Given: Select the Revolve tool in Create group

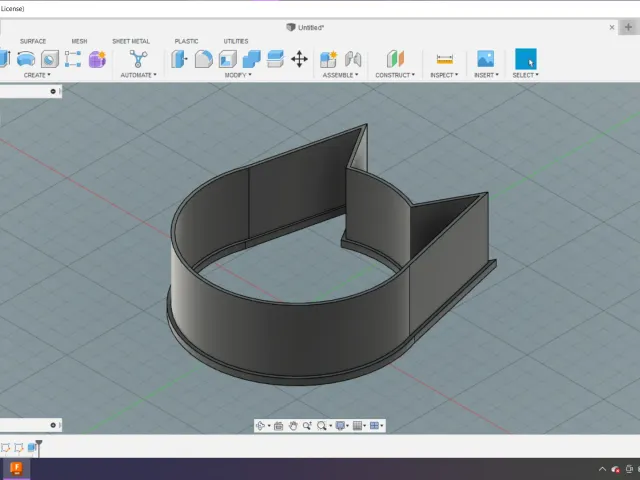Looking at the screenshot, I should coord(25,59).
